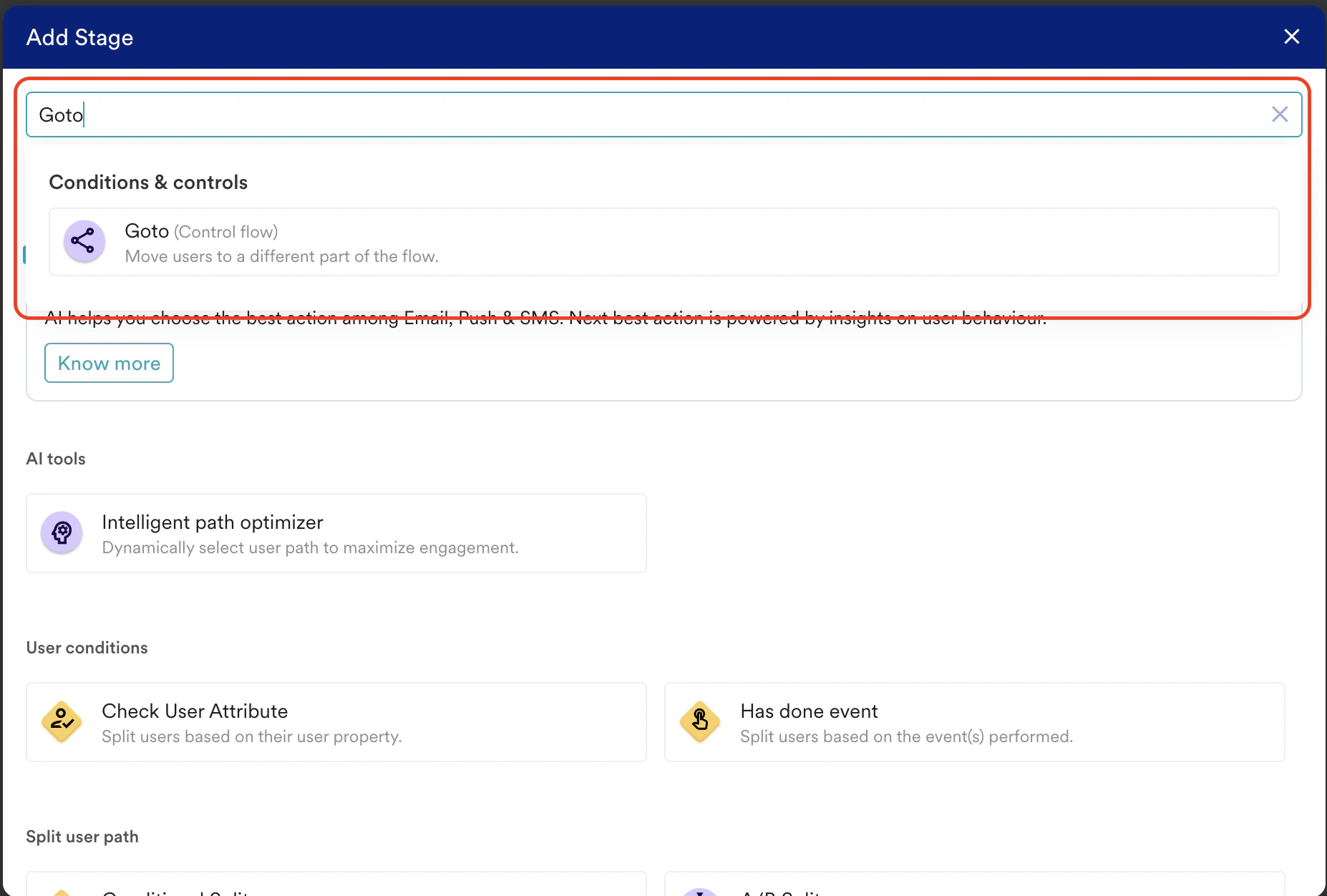The image size is (1327, 896).
Task: Click the "Conditions & controls" section header
Action: point(147,182)
